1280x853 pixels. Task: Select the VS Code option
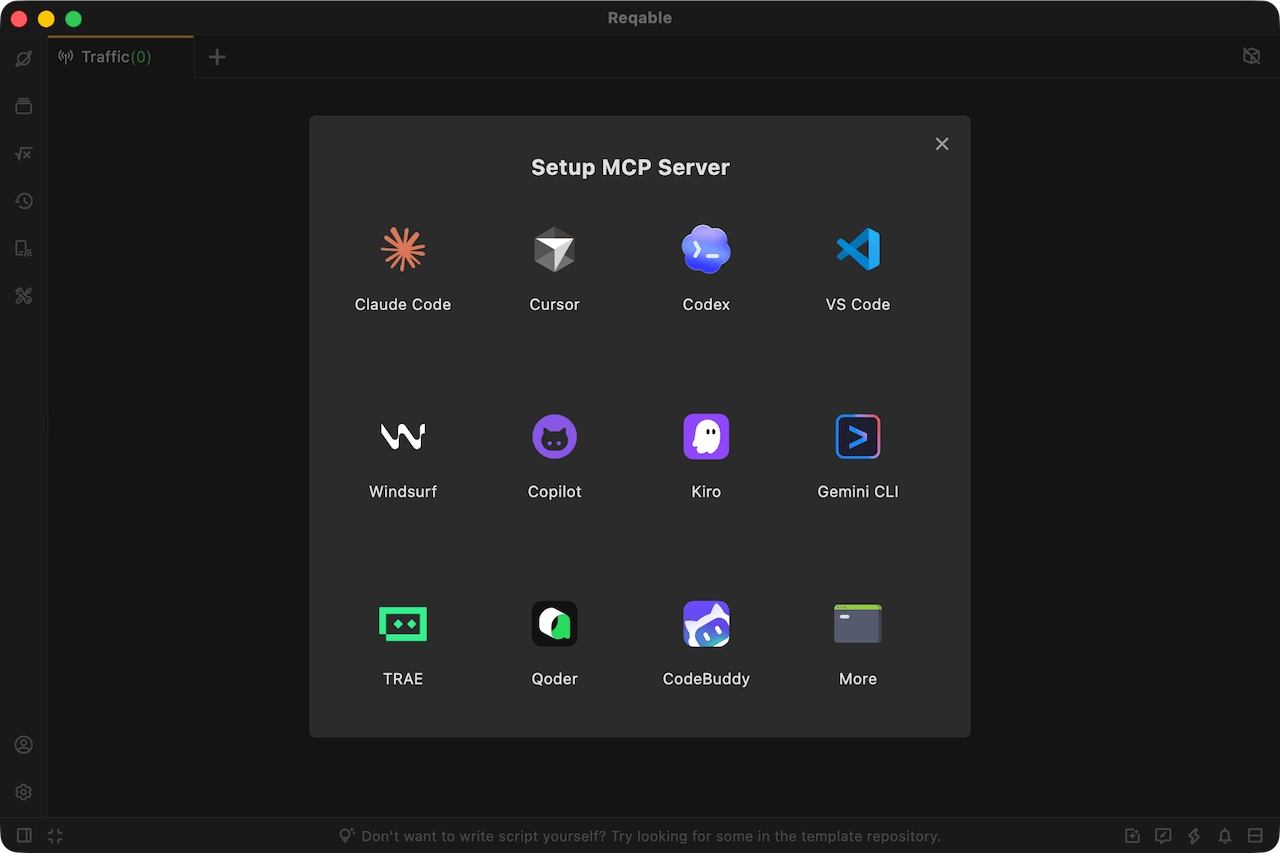[858, 268]
